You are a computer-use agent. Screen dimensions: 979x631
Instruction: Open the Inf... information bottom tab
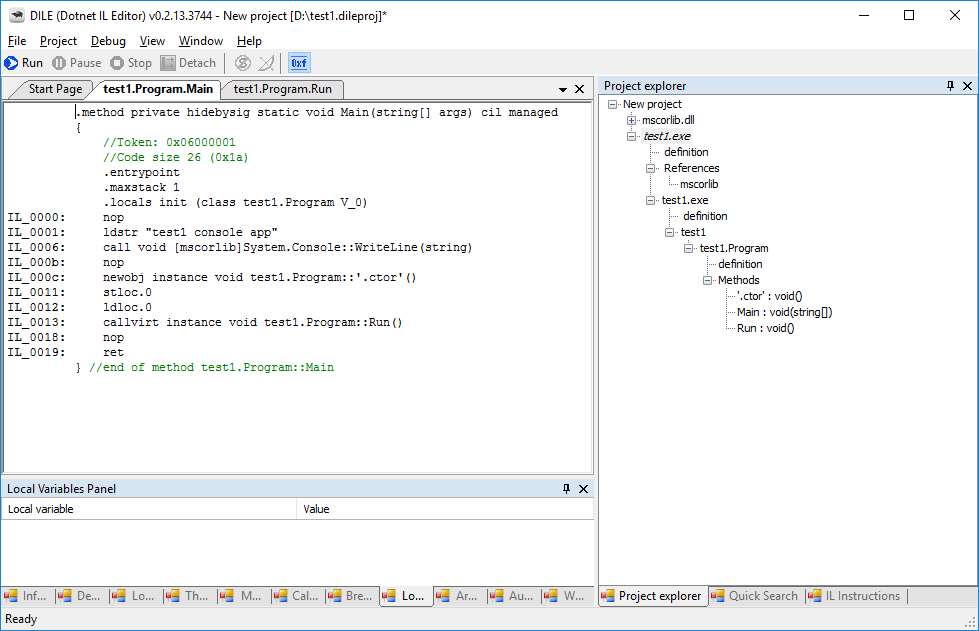[26, 596]
